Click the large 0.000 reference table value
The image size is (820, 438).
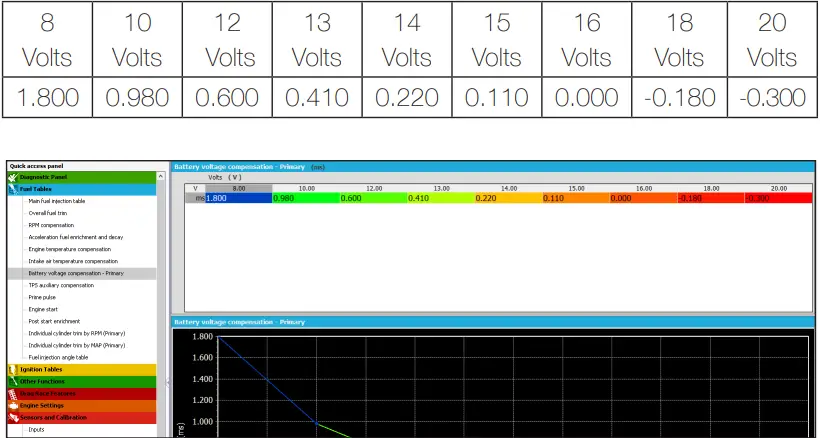point(587,98)
